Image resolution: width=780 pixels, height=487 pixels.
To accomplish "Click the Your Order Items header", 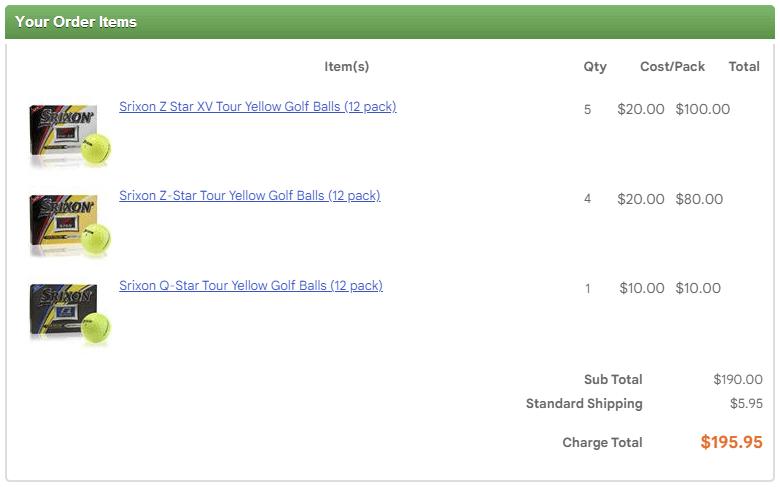I will pos(76,22).
